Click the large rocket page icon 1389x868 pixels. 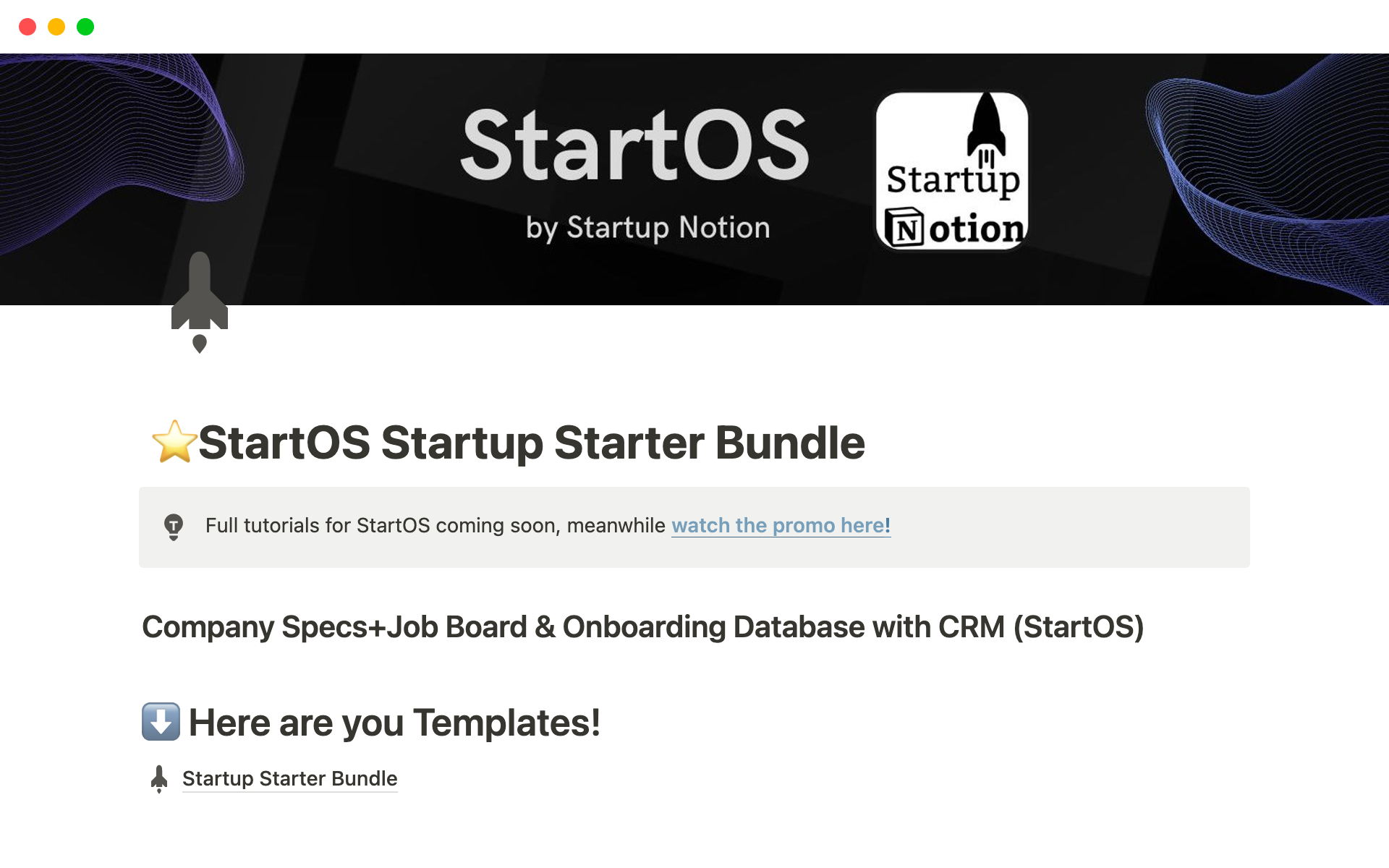tap(200, 302)
